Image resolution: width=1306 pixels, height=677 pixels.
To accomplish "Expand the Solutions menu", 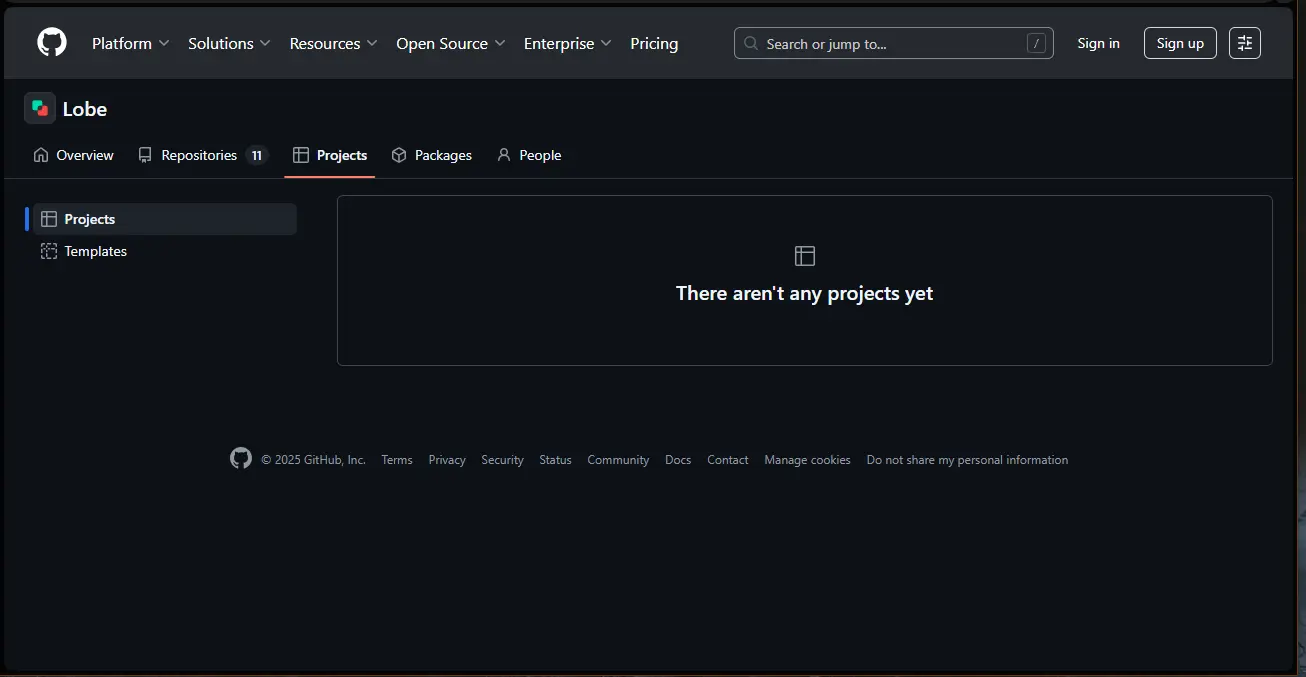I will tap(229, 43).
